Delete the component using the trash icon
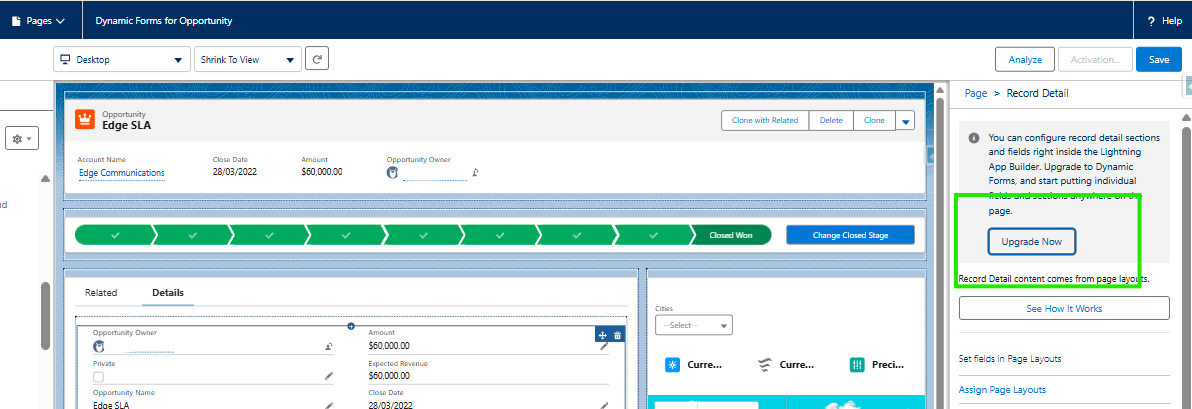 click(617, 335)
